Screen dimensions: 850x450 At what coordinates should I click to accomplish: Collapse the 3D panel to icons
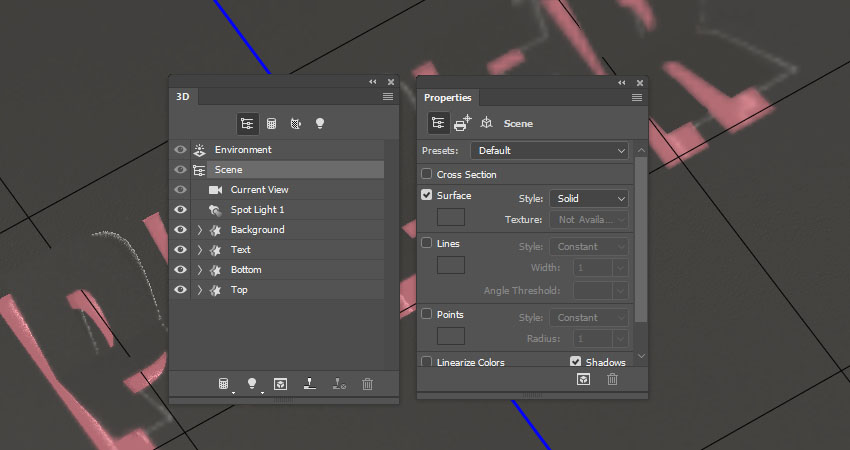point(372,82)
